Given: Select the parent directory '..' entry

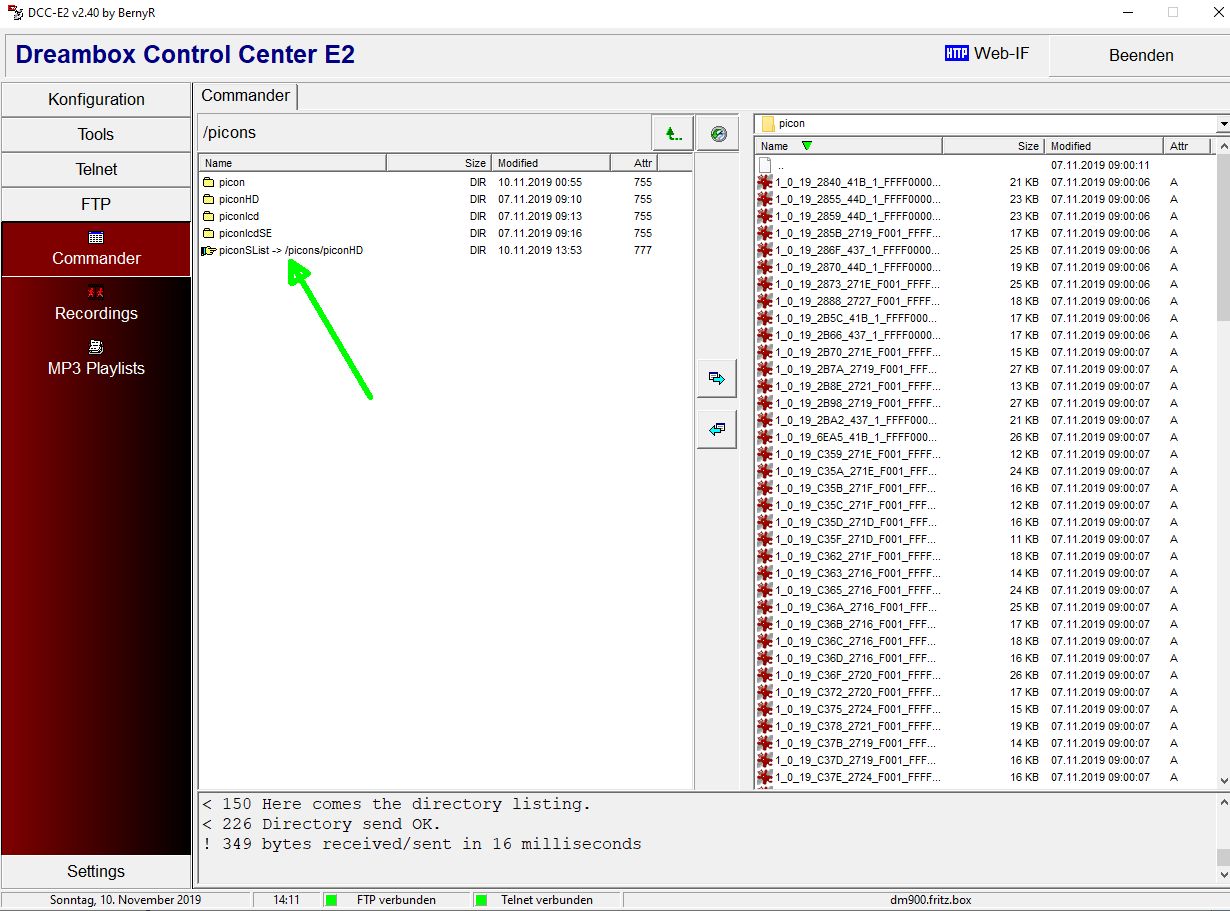Looking at the screenshot, I should [x=781, y=165].
